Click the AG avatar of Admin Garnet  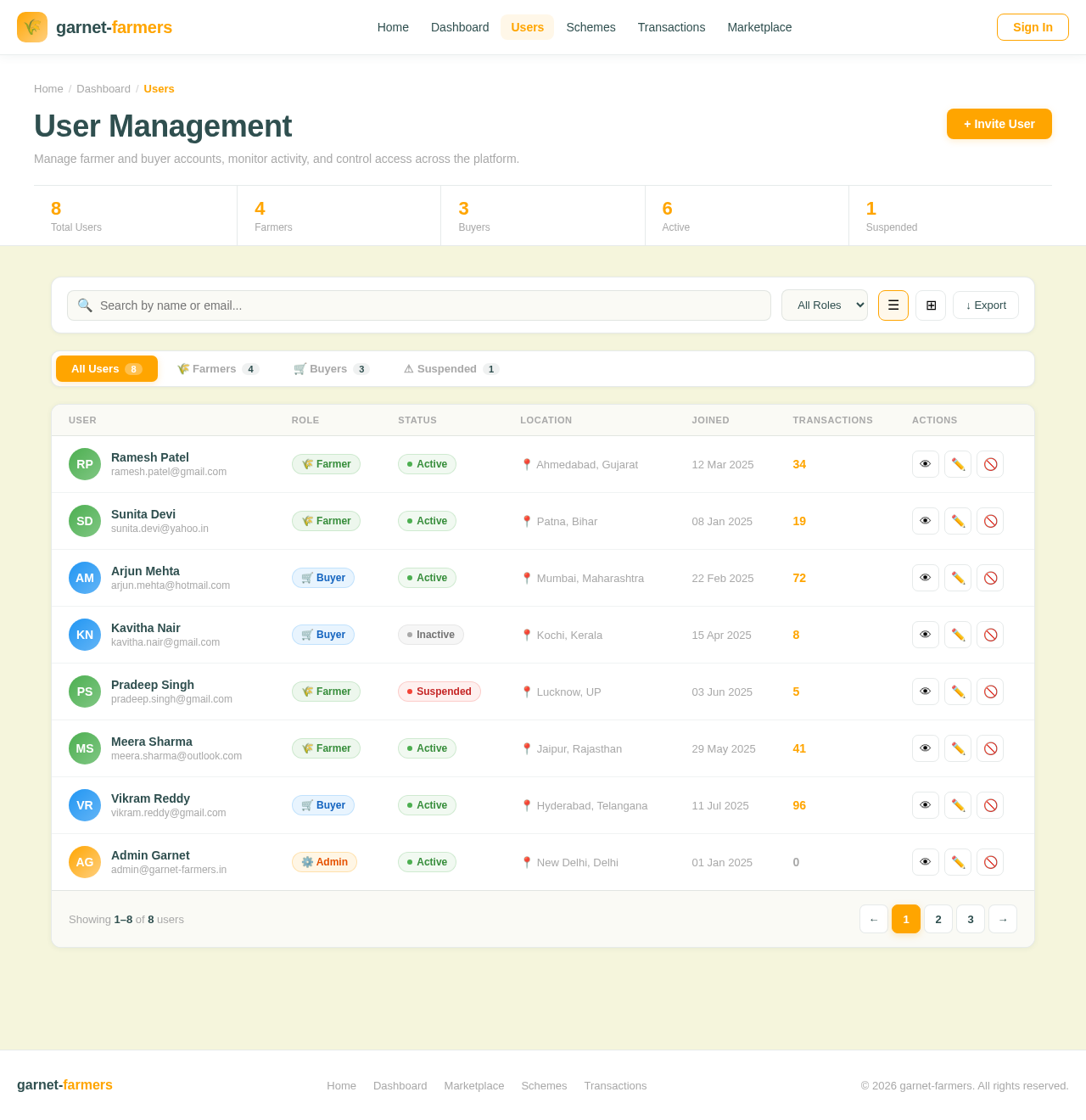(85, 862)
